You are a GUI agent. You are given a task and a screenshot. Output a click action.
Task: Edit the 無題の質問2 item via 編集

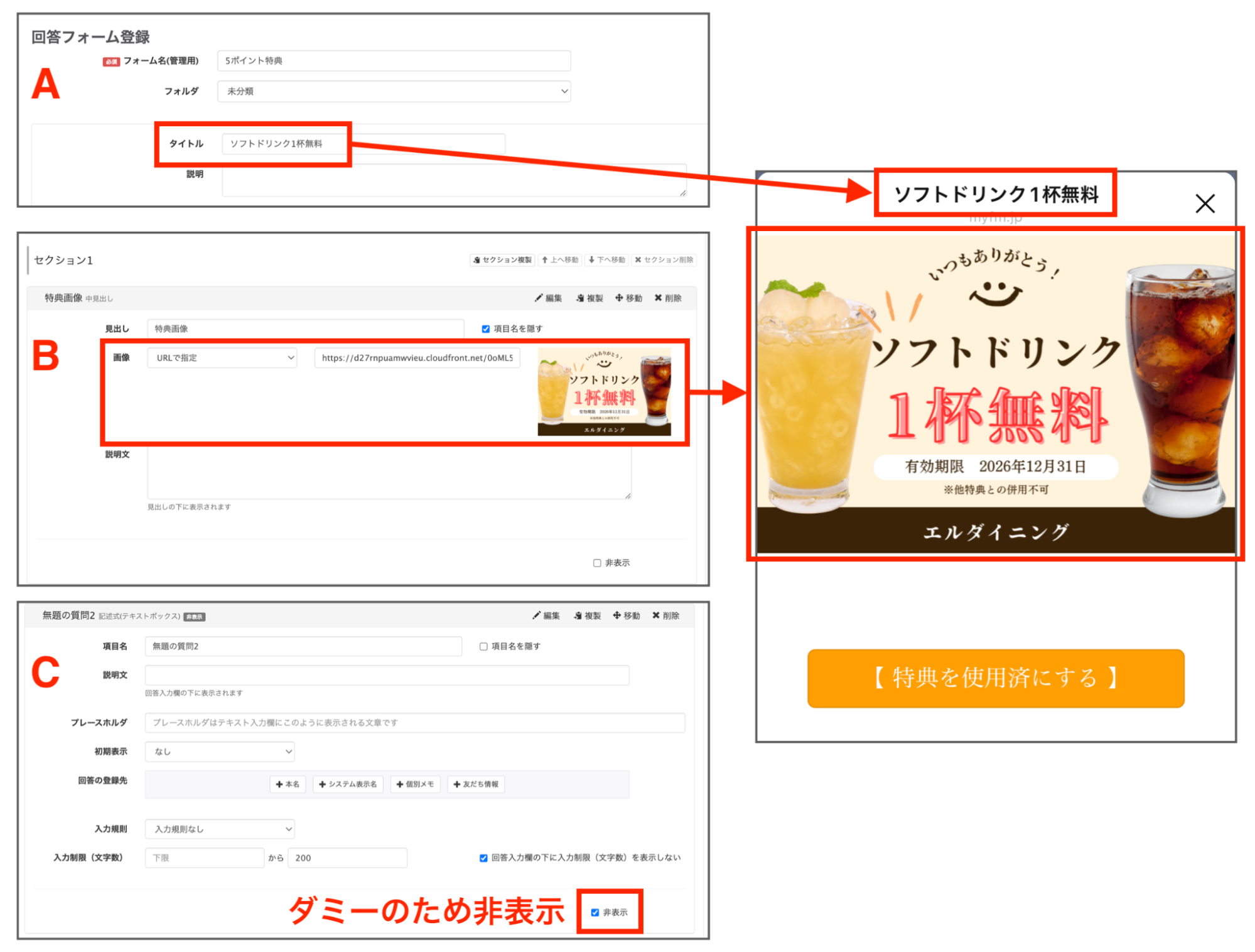(x=546, y=615)
